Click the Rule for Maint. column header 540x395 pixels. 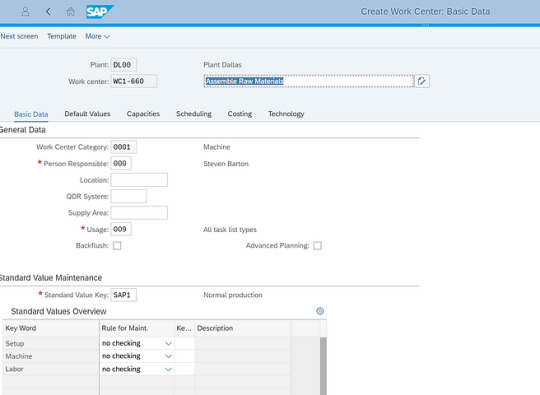[137, 328]
